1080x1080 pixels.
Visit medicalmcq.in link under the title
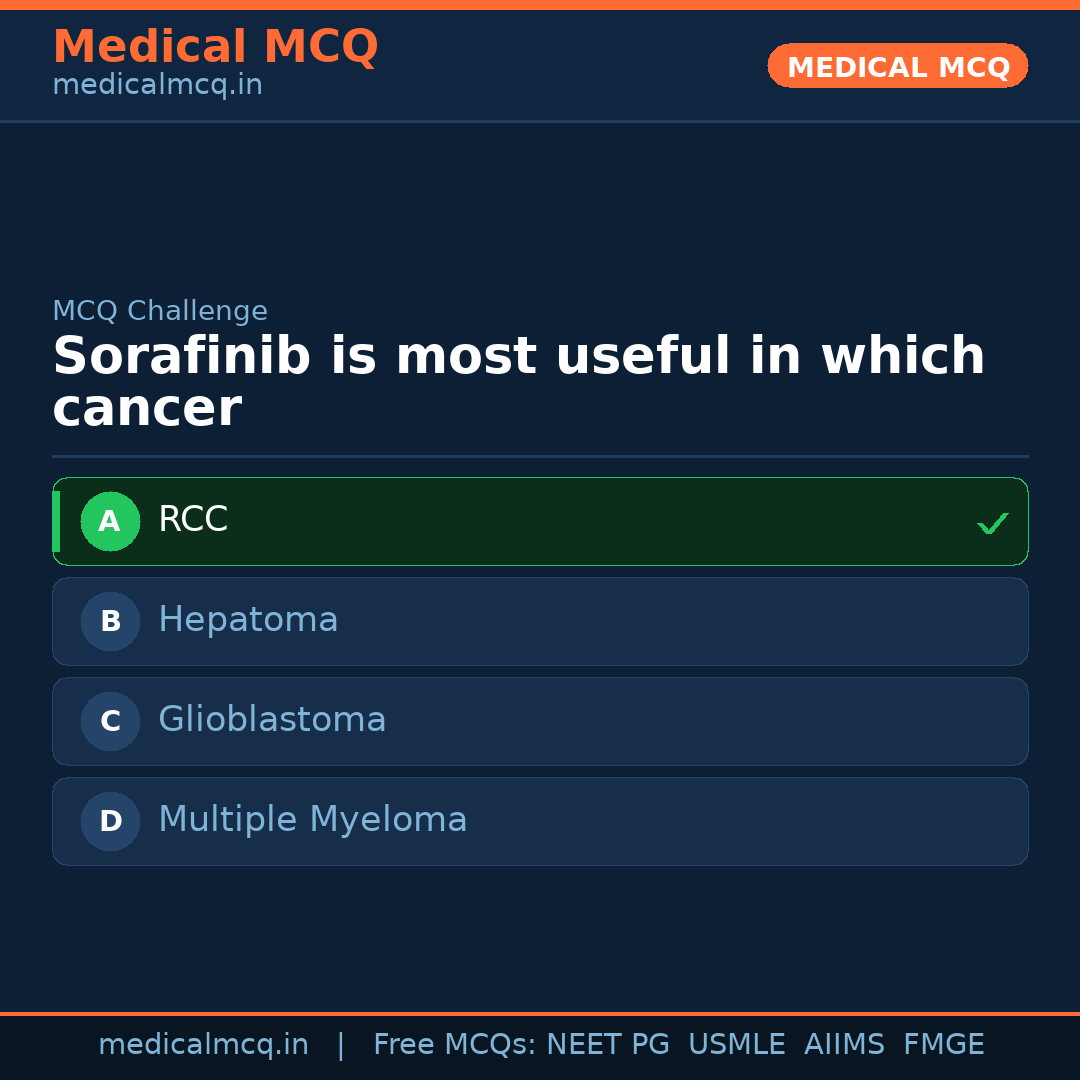point(157,86)
